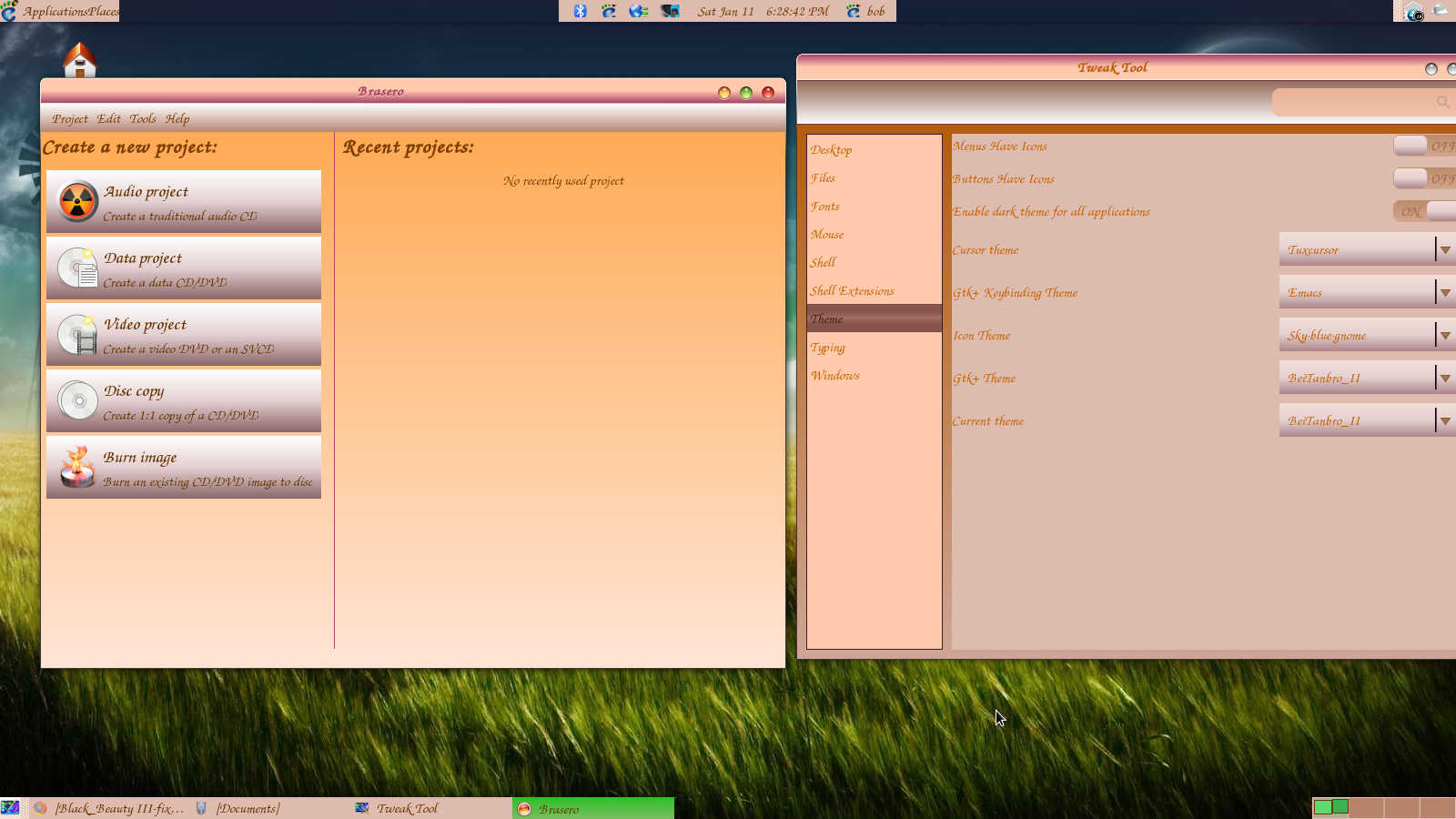Viewport: 1456px width, 819px height.
Task: Click the Tweak Tool search field
Action: pos(1363,102)
